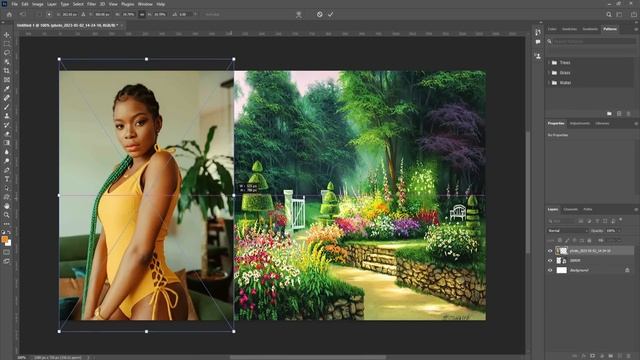Toggle layer filtering switch in Layers panel
This screenshot has width=640, height=360.
[x=621, y=220]
